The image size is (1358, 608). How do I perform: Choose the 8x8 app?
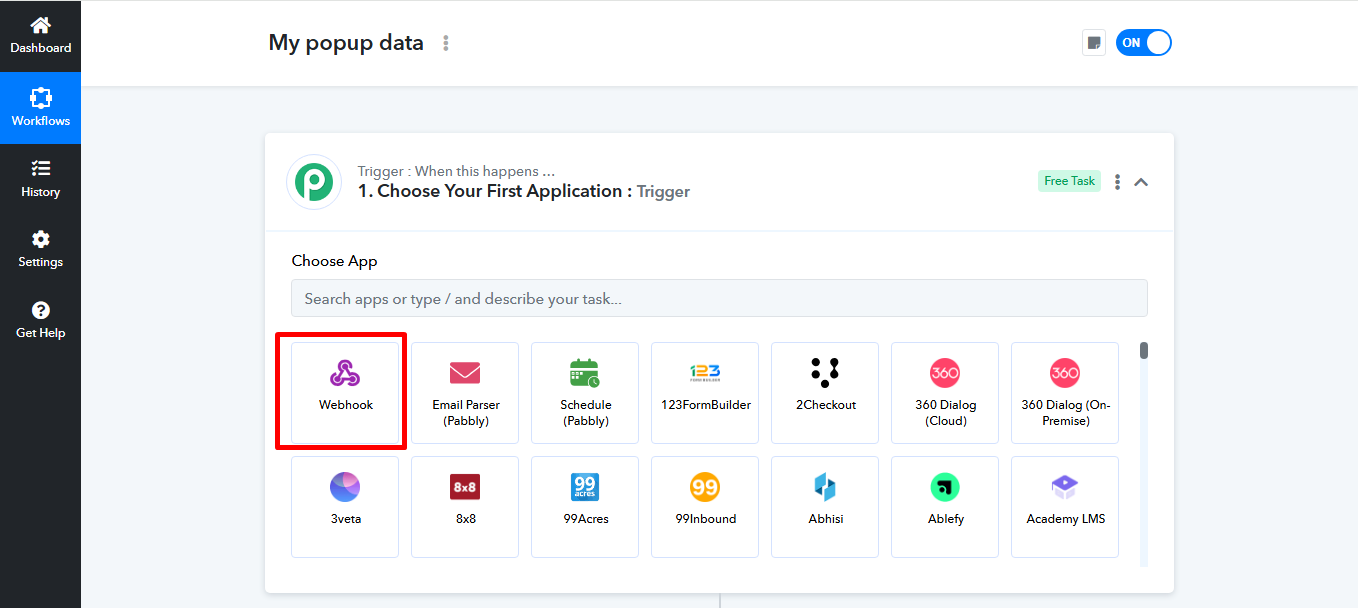[464, 506]
